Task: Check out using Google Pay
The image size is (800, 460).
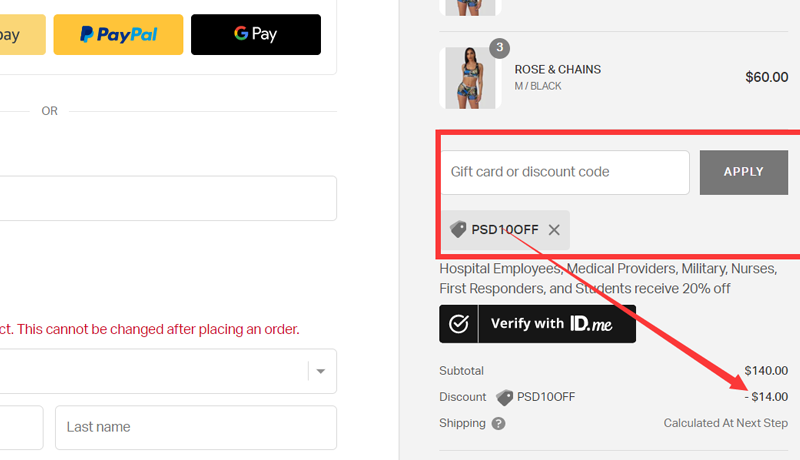Action: coord(256,34)
